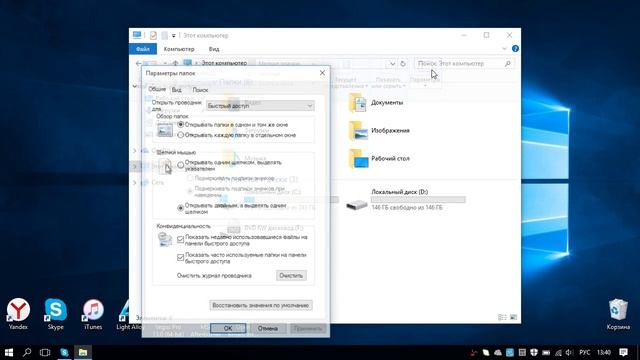Switch to the Поиск tab
Viewport: 640px width, 360px height.
[200, 90]
